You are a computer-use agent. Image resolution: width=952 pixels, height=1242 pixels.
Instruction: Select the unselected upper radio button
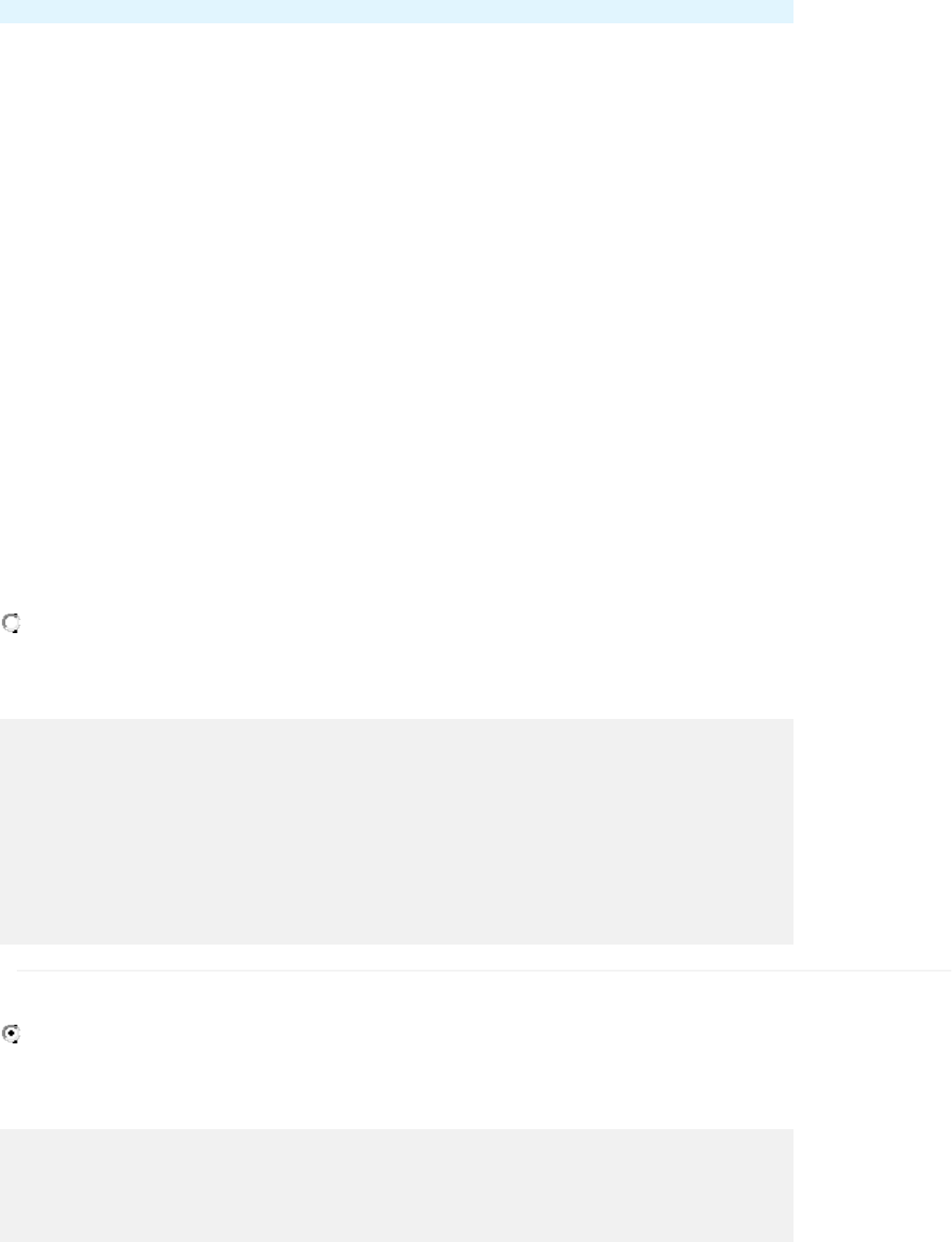point(11,623)
